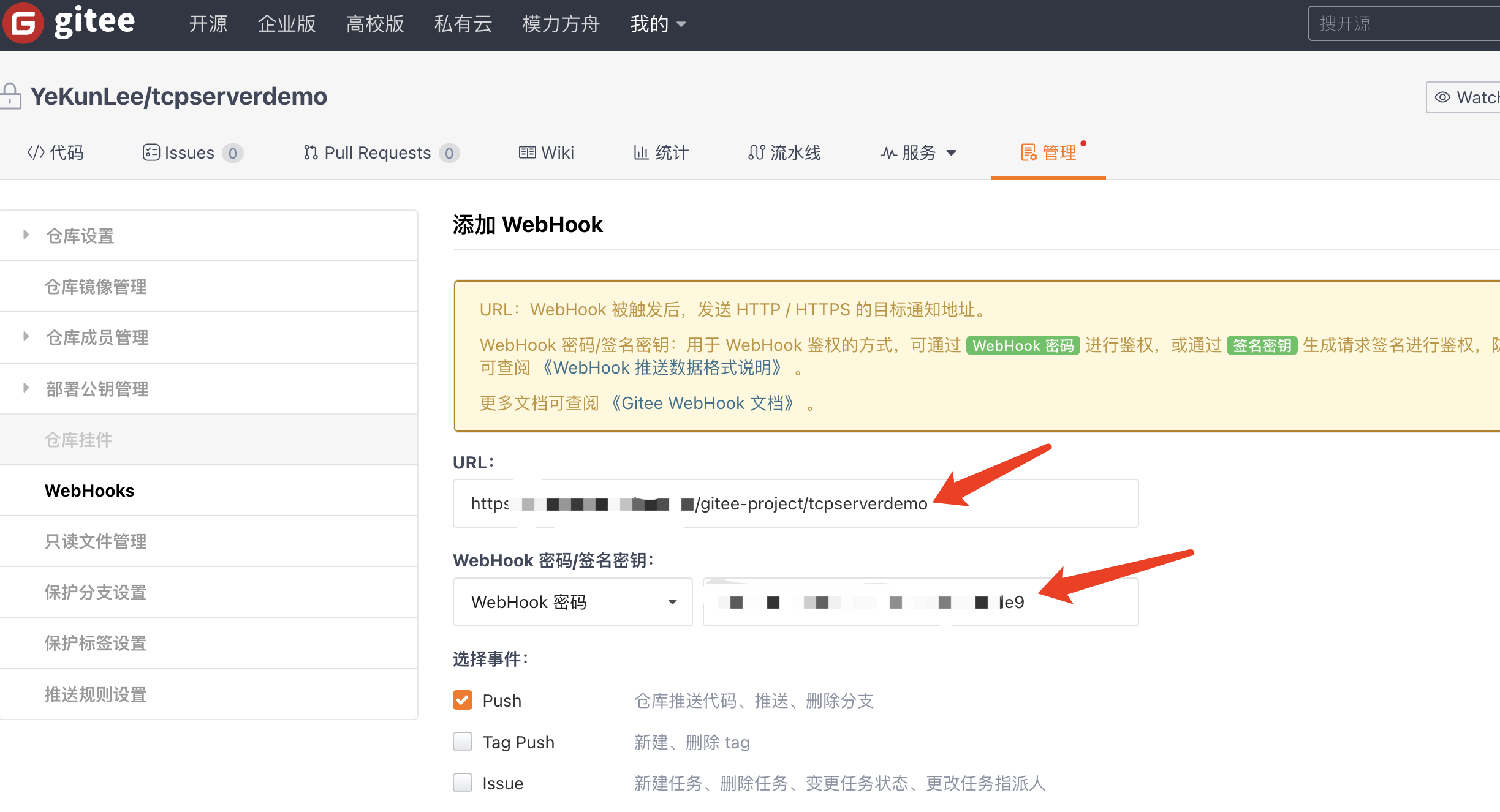
Task: Click the 流水线 pipeline icon
Action: point(756,152)
